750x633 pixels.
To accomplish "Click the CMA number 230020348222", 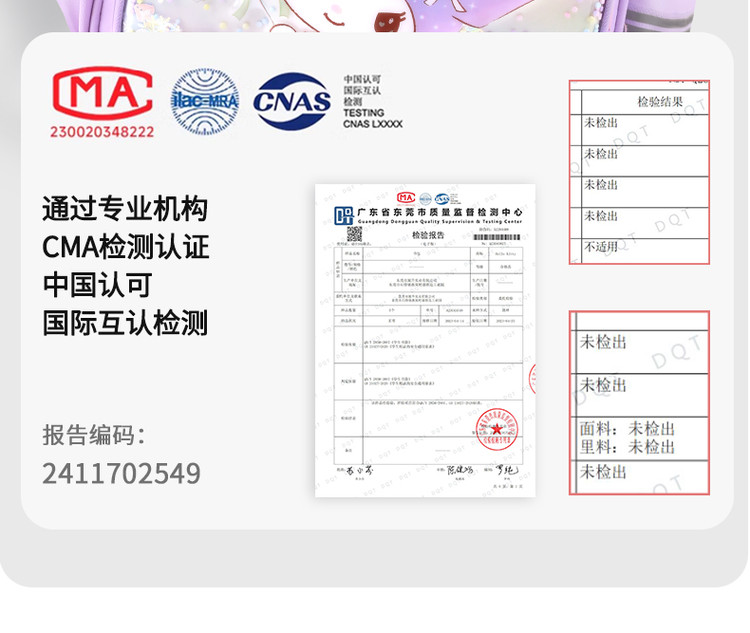I will (x=102, y=131).
